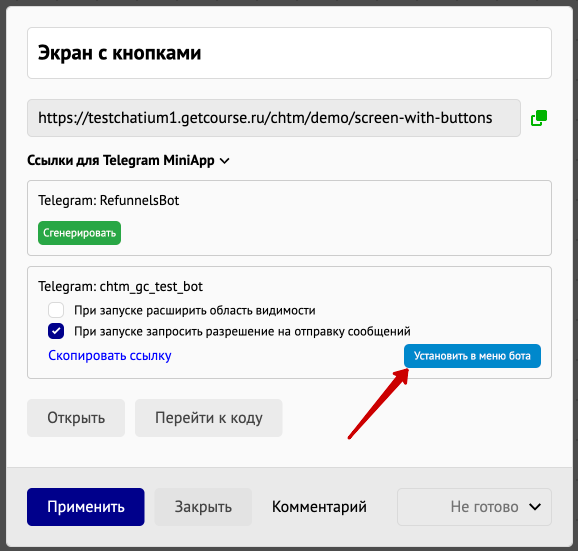Click the label "При запуске запросить разрешение на отправку сообщений"
The width and height of the screenshot is (578, 551).
pyautogui.click(x=242, y=331)
